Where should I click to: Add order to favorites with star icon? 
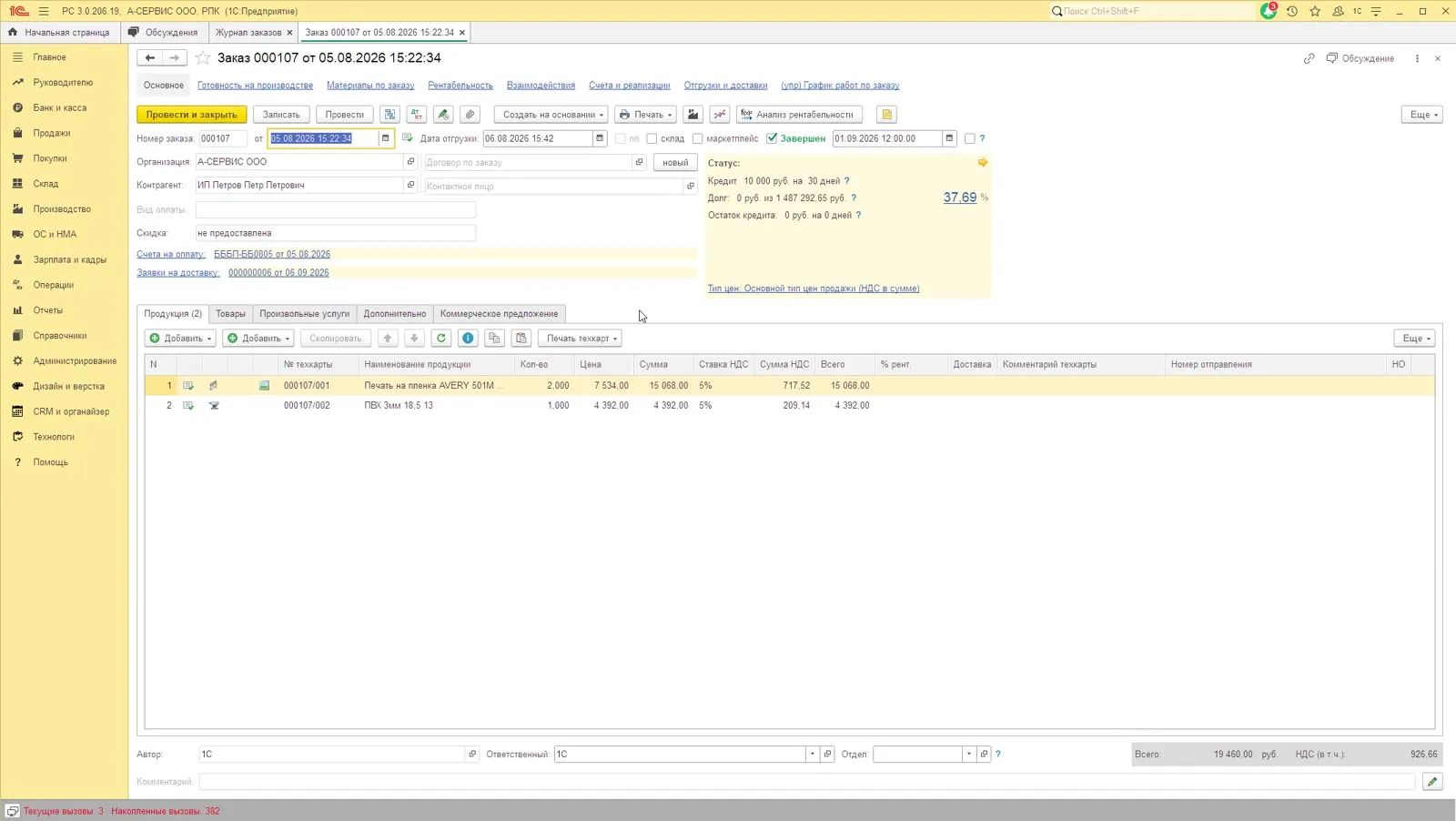[x=203, y=58]
